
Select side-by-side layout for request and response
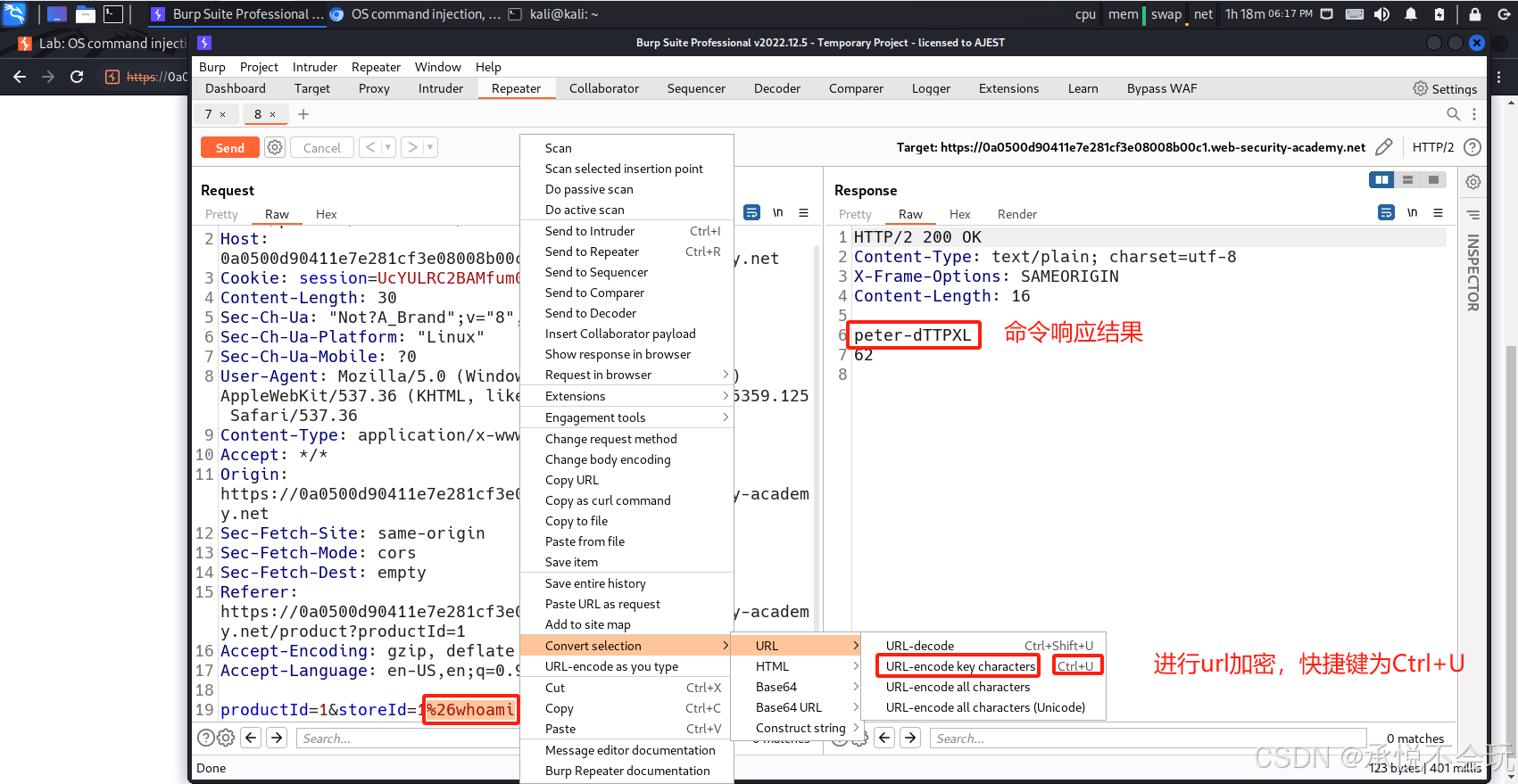pyautogui.click(x=1381, y=180)
